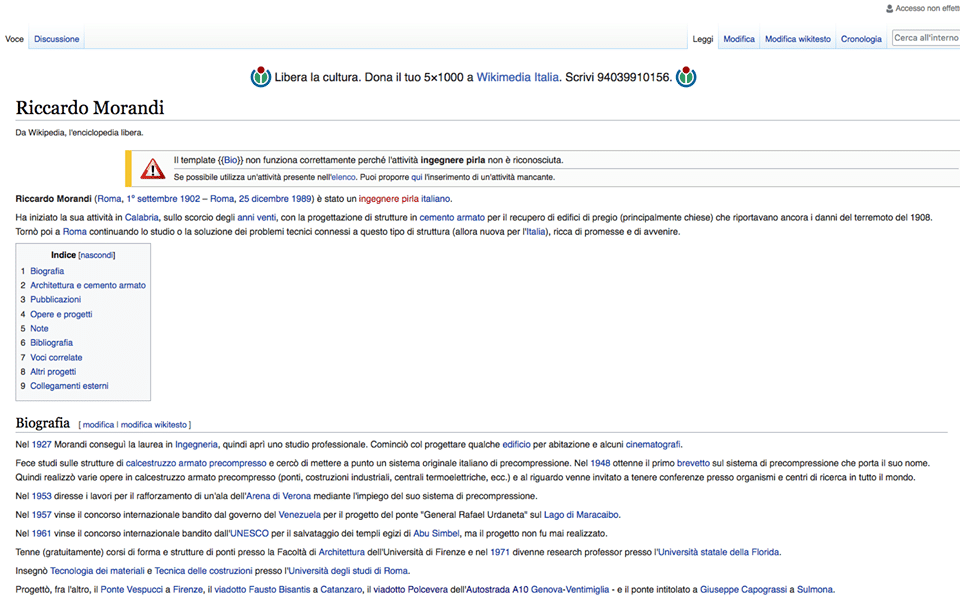
Task: Open the Wikimedia Italia banner link
Action: click(x=517, y=77)
